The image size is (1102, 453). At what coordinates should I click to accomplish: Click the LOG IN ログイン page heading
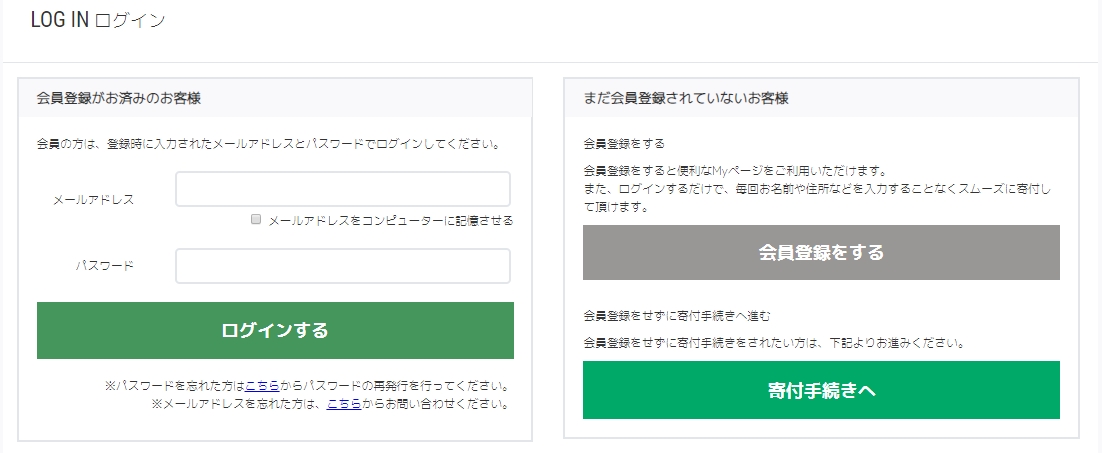point(98,21)
